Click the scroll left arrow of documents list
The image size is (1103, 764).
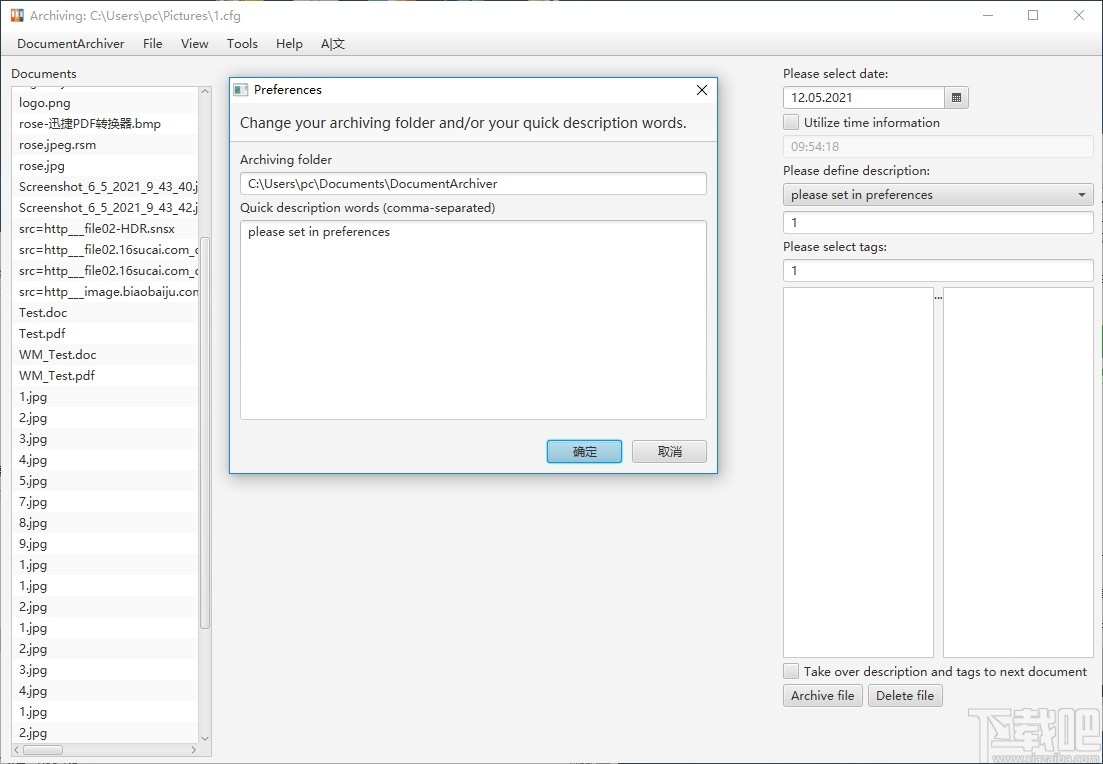point(18,750)
